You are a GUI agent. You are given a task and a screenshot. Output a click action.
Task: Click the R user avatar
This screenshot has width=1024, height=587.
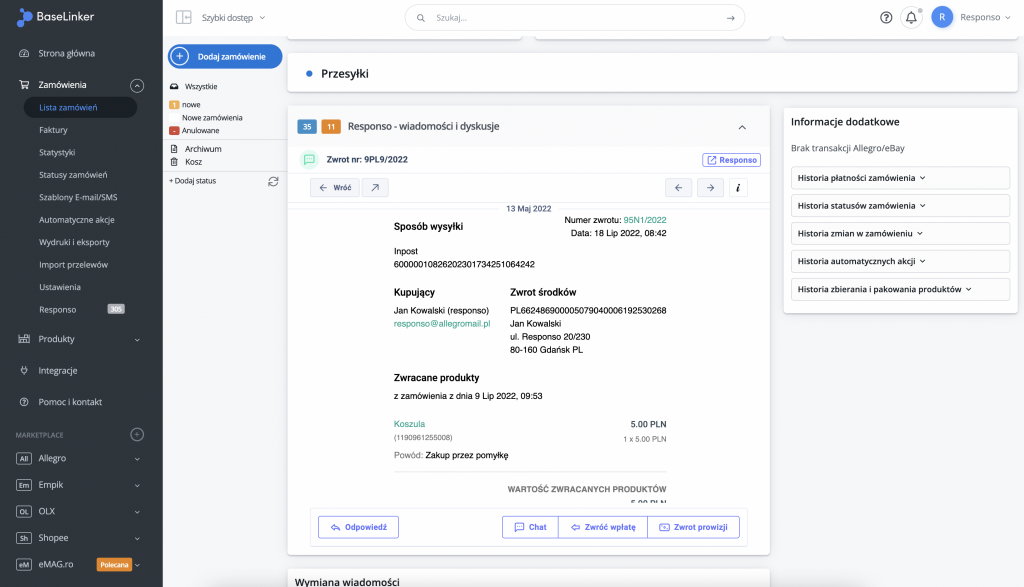pyautogui.click(x=942, y=18)
